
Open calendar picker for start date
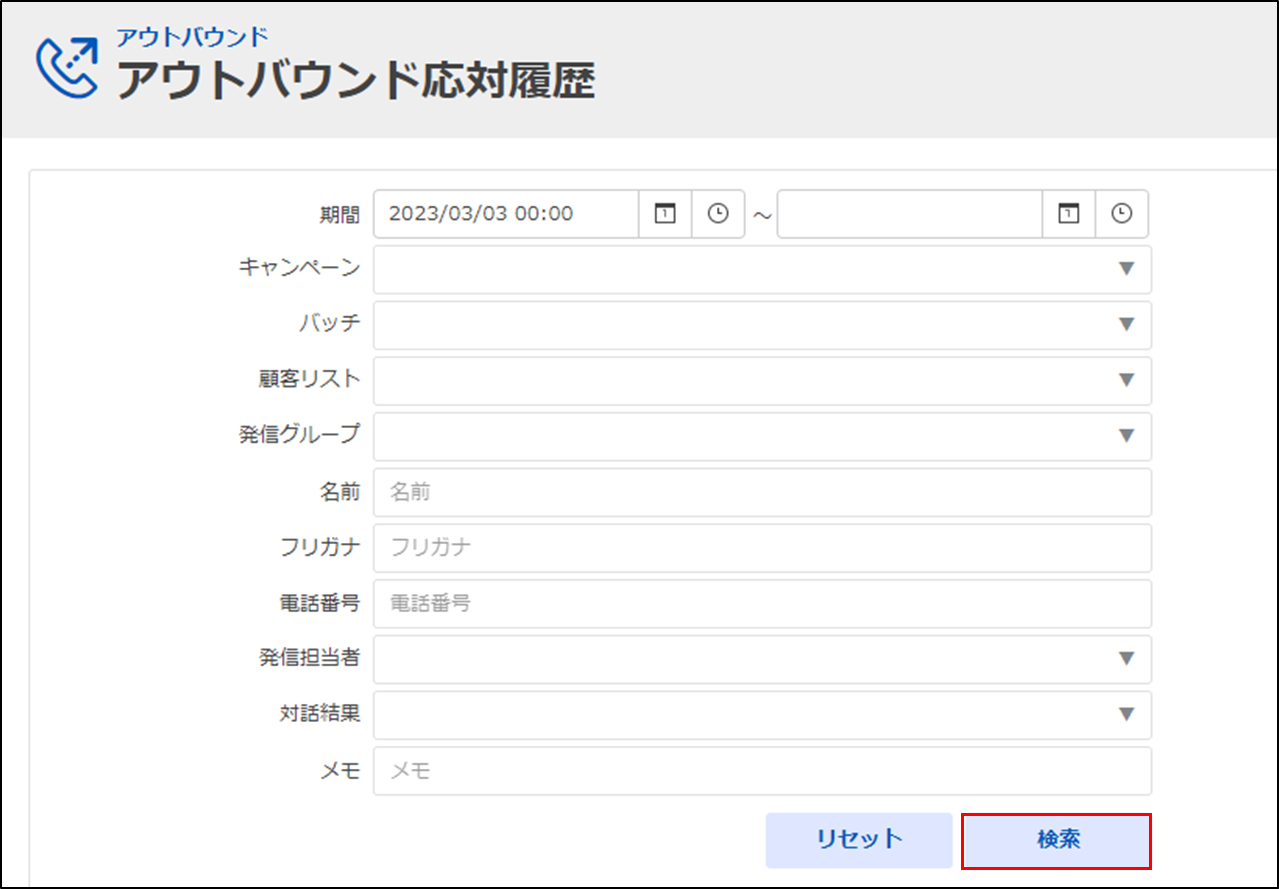coord(665,214)
